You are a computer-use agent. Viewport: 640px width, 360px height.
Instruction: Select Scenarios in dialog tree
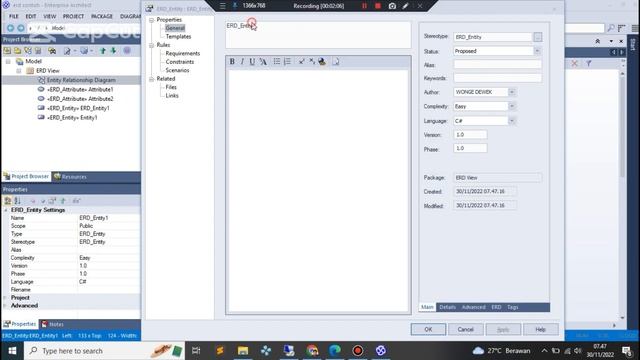(177, 70)
